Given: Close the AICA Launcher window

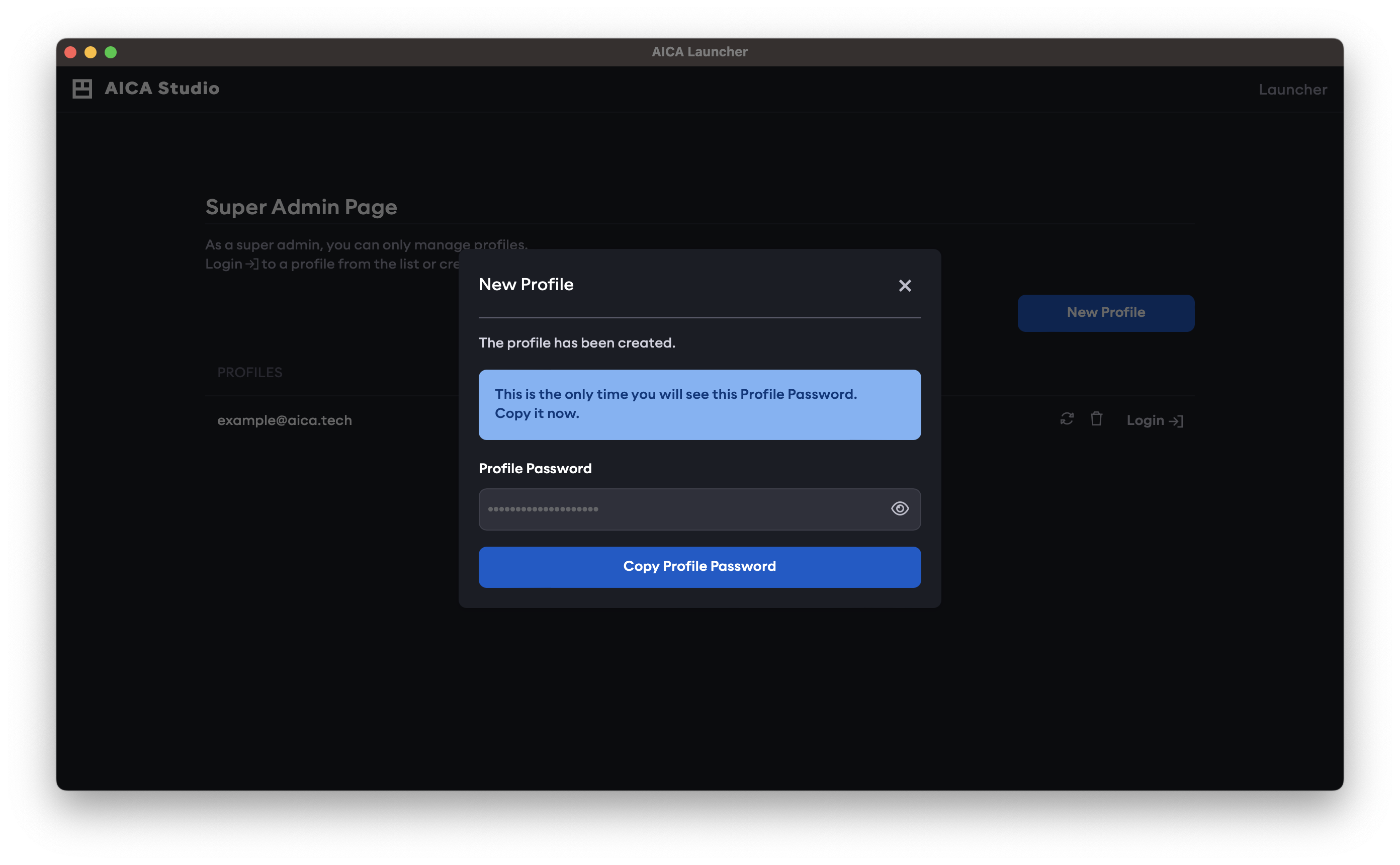Looking at the screenshot, I should click(70, 53).
